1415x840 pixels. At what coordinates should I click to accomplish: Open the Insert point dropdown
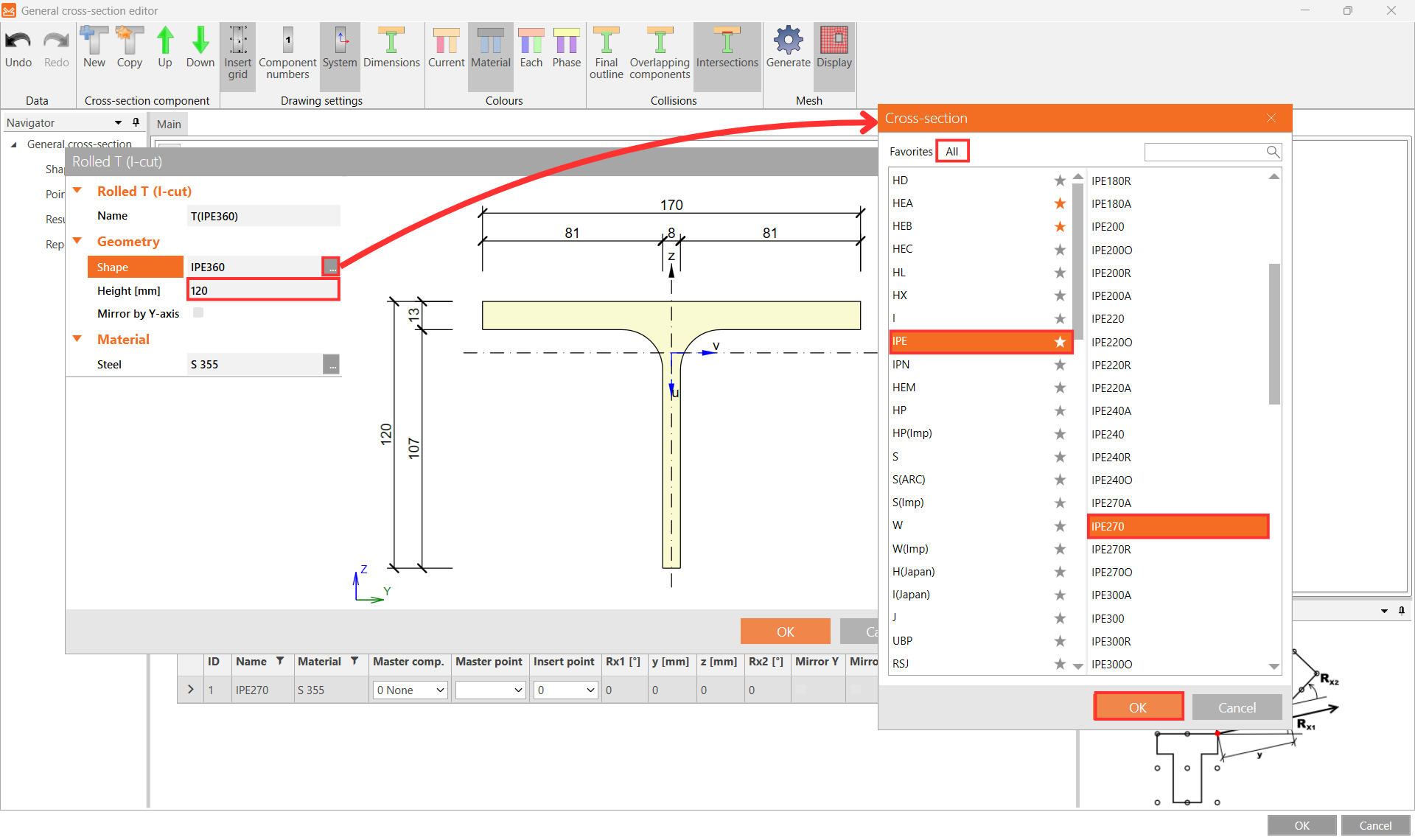click(565, 690)
